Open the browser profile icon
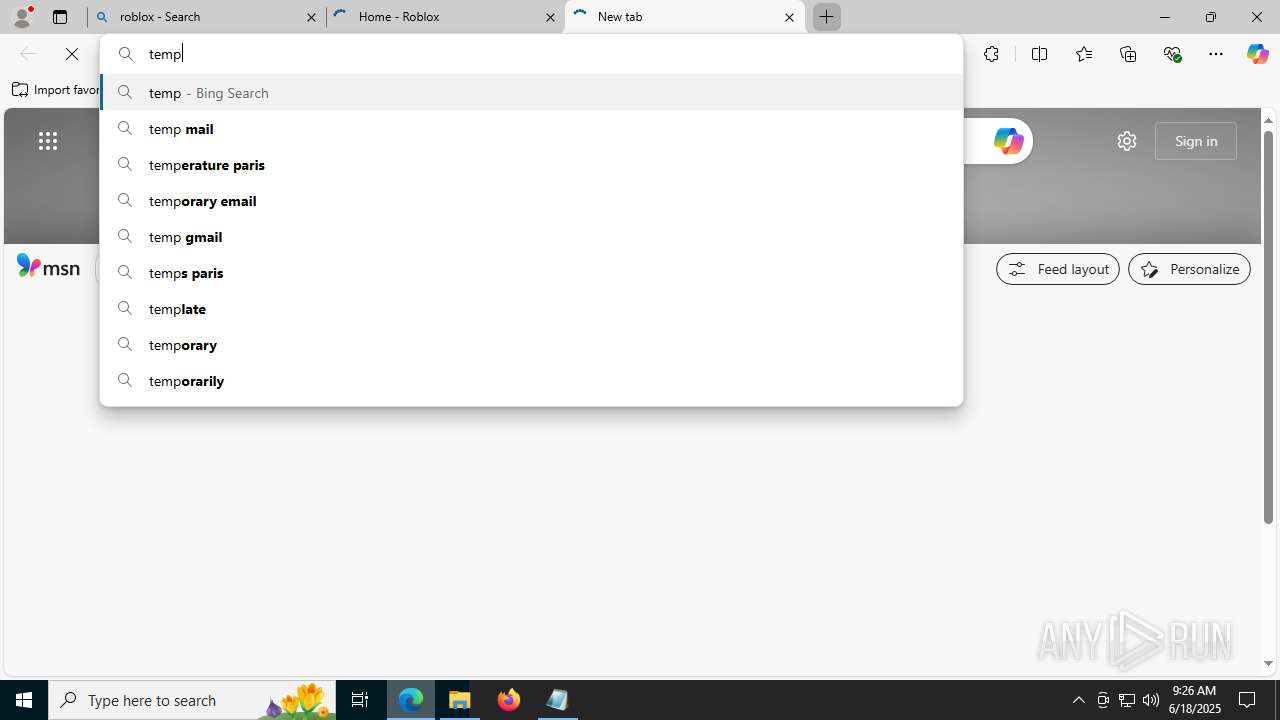This screenshot has width=1280, height=720. [22, 17]
